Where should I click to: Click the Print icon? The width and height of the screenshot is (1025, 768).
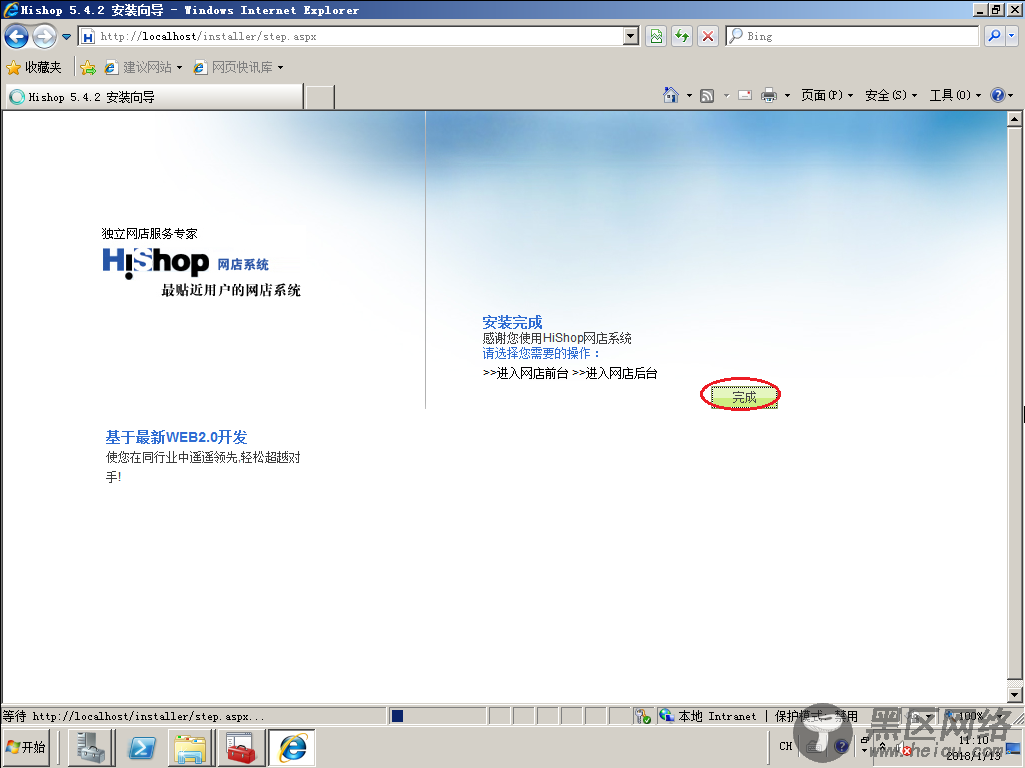tap(769, 95)
